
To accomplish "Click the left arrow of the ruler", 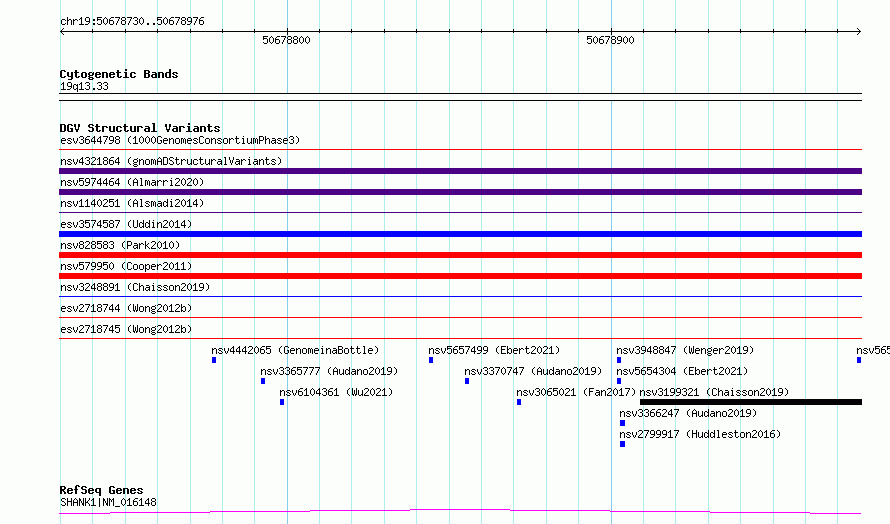I will point(62,32).
